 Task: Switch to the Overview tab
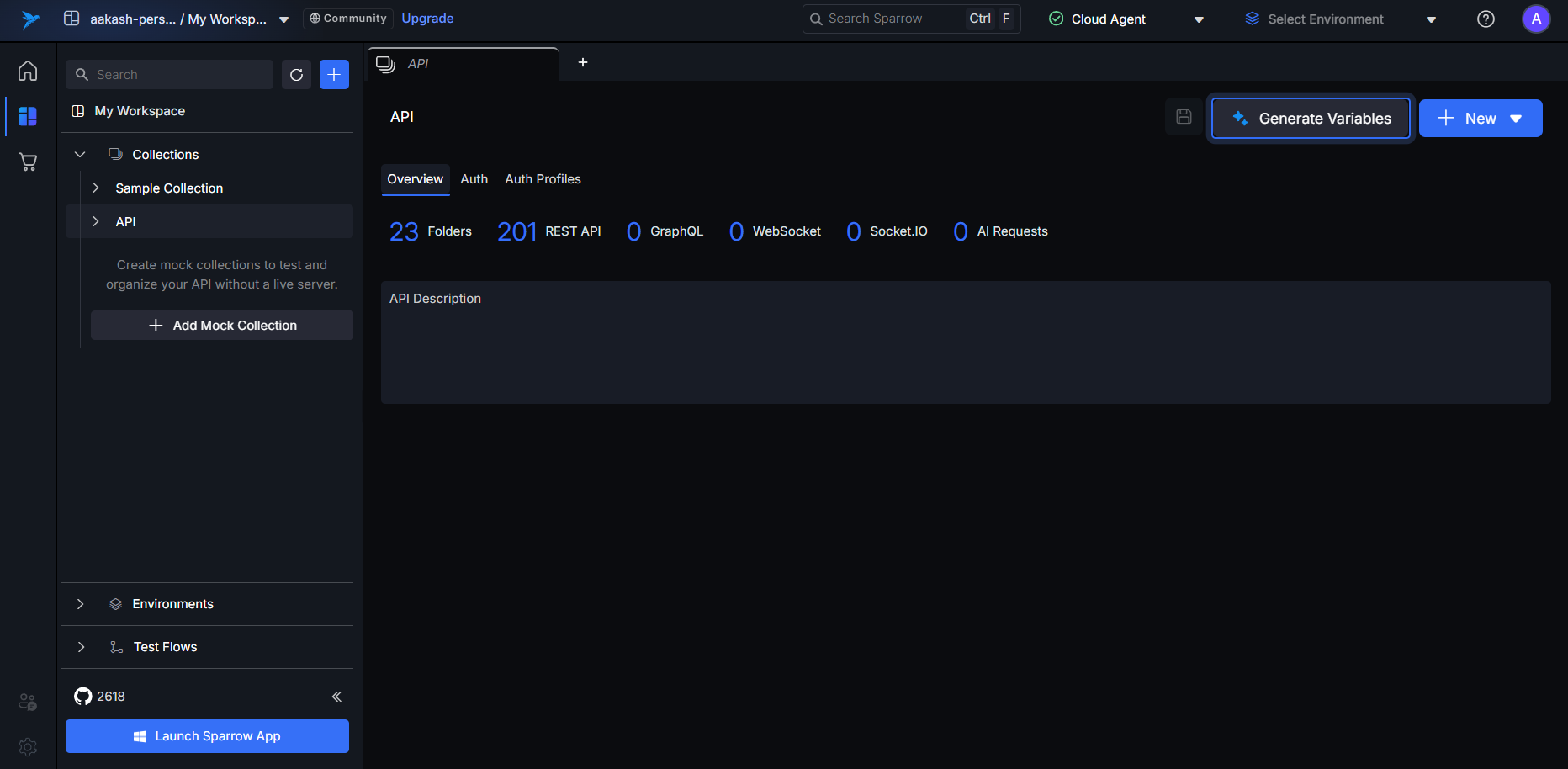(x=416, y=179)
